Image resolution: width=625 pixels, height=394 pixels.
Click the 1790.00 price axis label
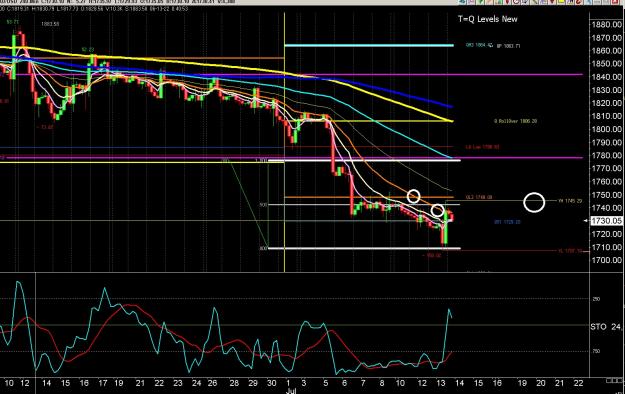coord(607,142)
